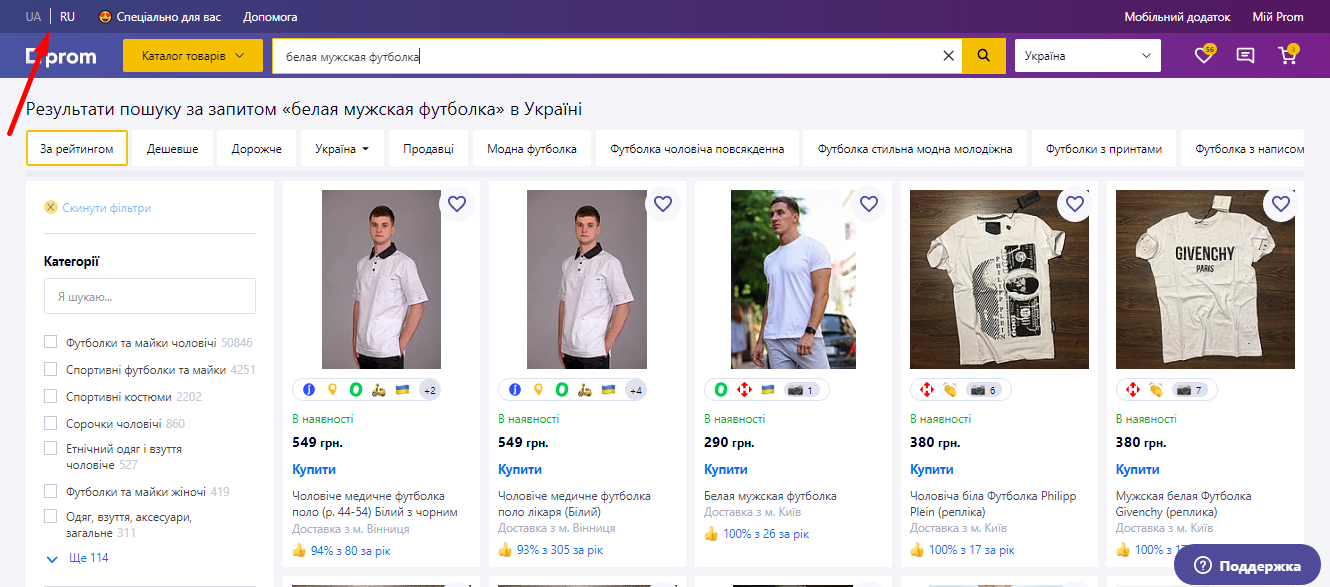The width and height of the screenshot is (1330, 587).
Task: Sort results 'За рейтингом'
Action: [77, 149]
